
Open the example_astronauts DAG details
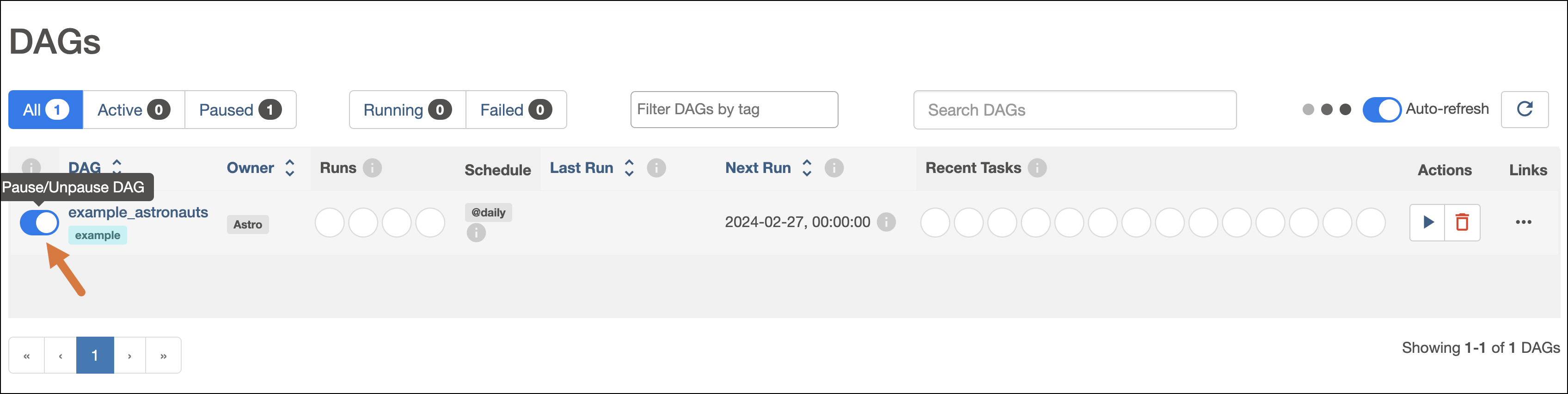click(138, 212)
